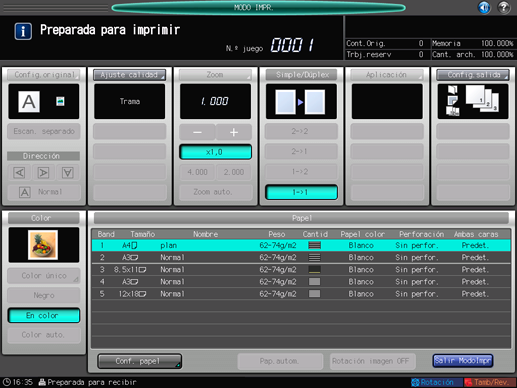The width and height of the screenshot is (517, 388).
Task: Click the zoom plus button
Action: pos(234,132)
